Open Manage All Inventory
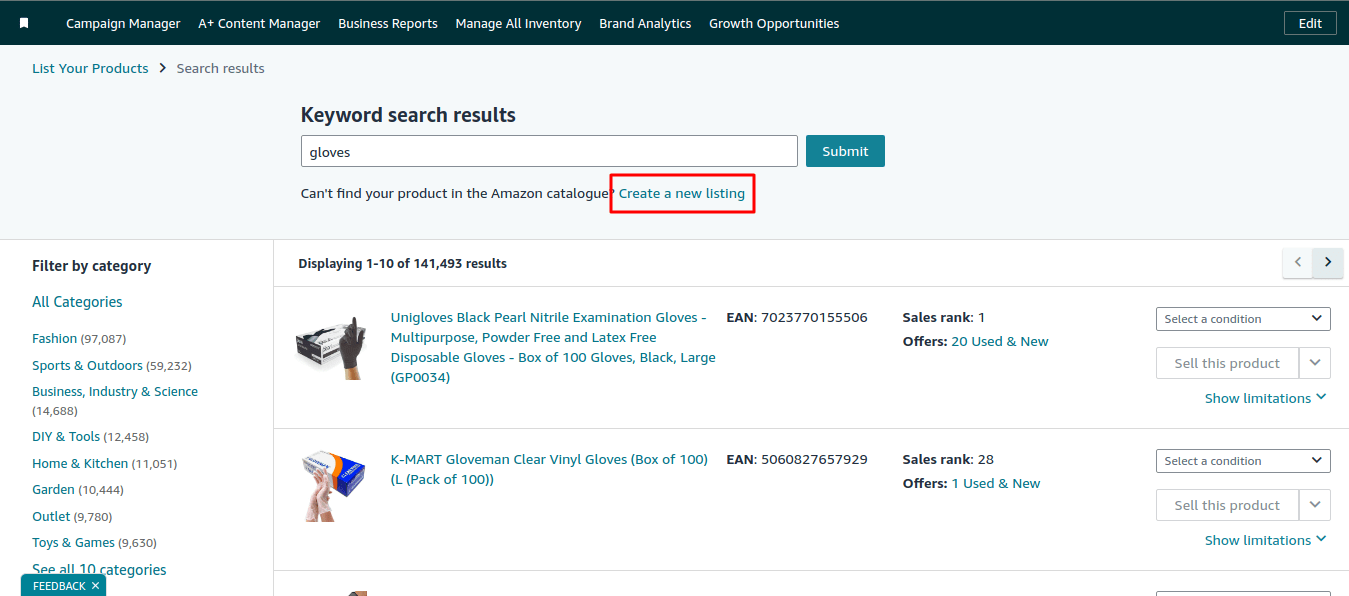Viewport: 1349px width, 596px height. tap(518, 23)
